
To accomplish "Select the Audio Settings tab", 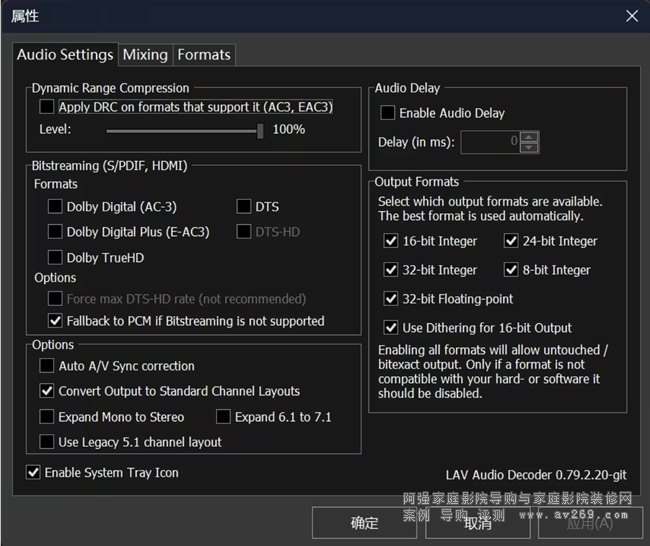I will click(65, 55).
